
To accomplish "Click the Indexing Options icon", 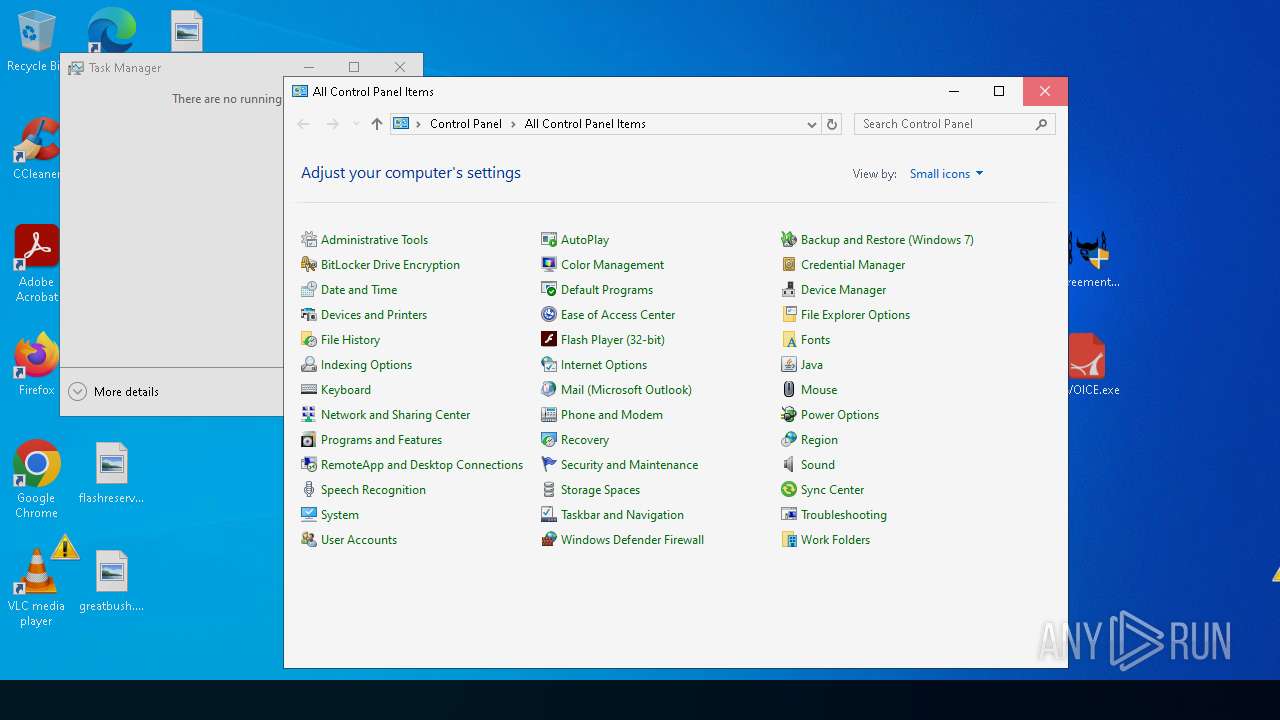I will pos(309,365).
